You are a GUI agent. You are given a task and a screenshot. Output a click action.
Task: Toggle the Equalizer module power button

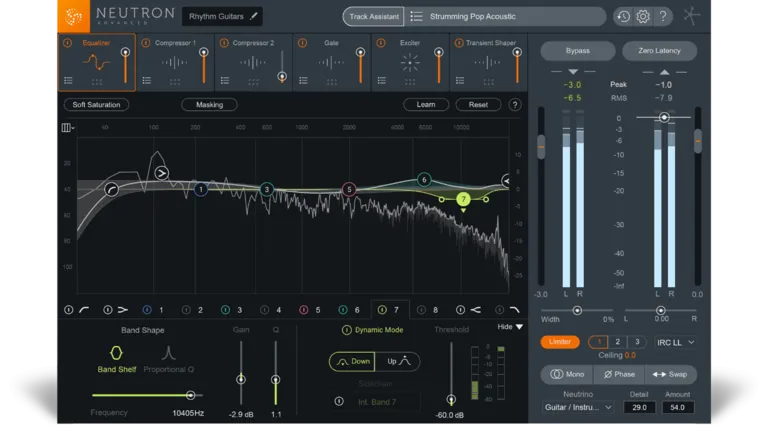click(x=68, y=43)
